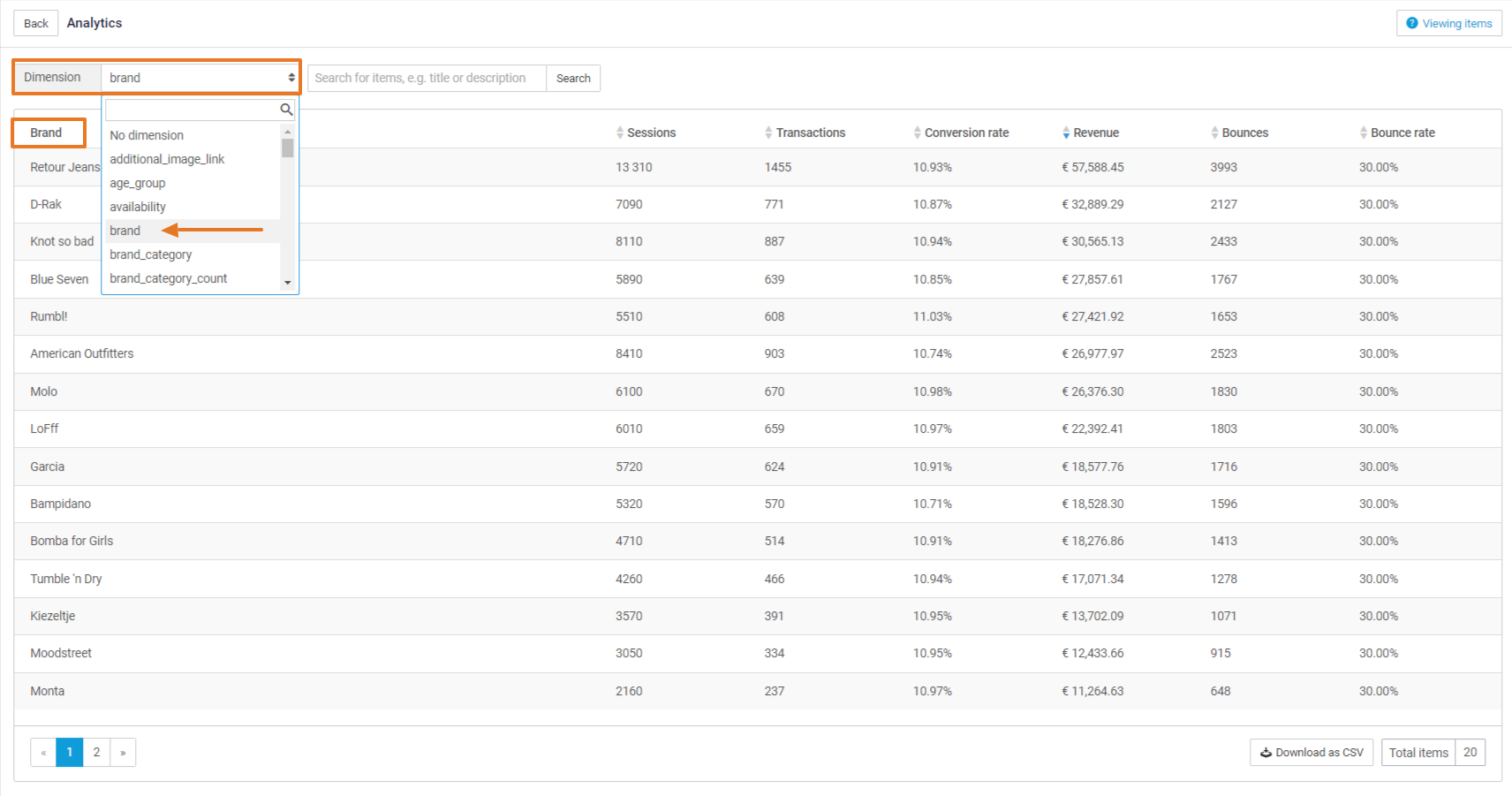
Task: Click the American Outfitters brand row
Action: 758,353
